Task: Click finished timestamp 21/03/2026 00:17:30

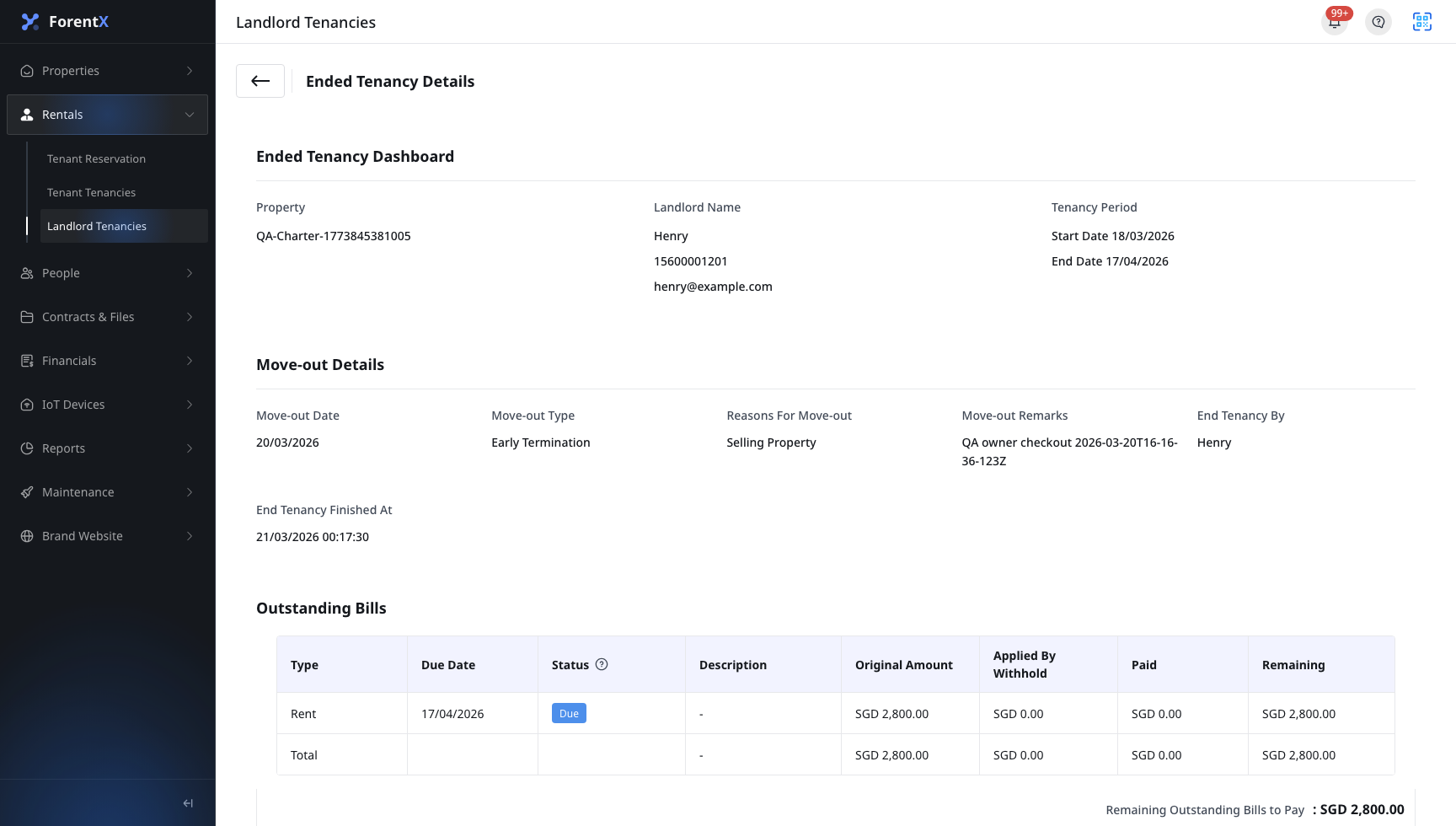Action: pos(313,537)
